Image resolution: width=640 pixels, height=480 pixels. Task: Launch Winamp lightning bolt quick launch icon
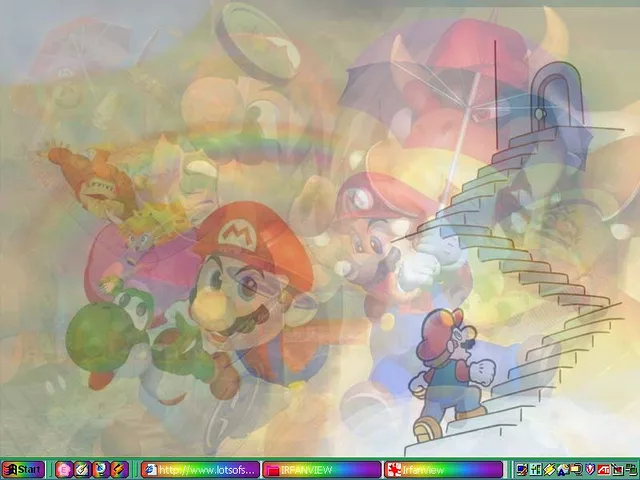click(x=120, y=469)
